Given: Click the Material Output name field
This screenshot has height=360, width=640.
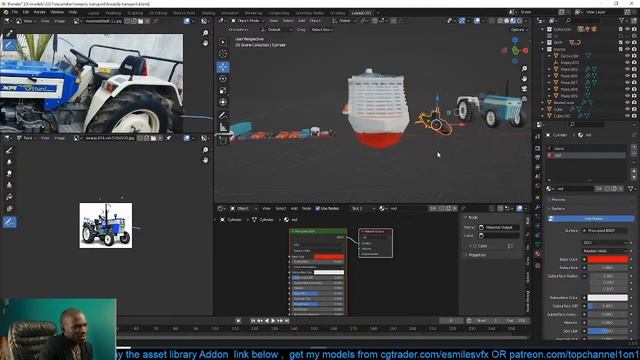Looking at the screenshot, I should point(499,227).
